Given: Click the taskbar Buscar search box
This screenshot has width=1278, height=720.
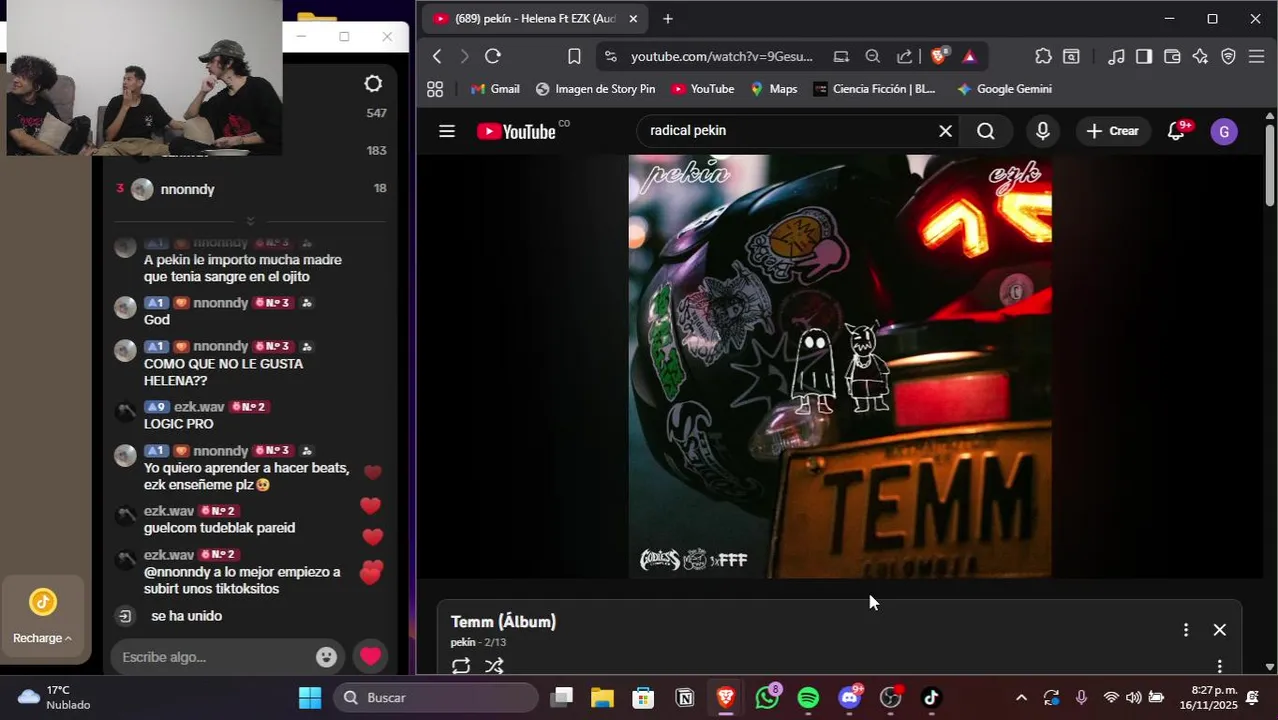Looking at the screenshot, I should tap(436, 697).
